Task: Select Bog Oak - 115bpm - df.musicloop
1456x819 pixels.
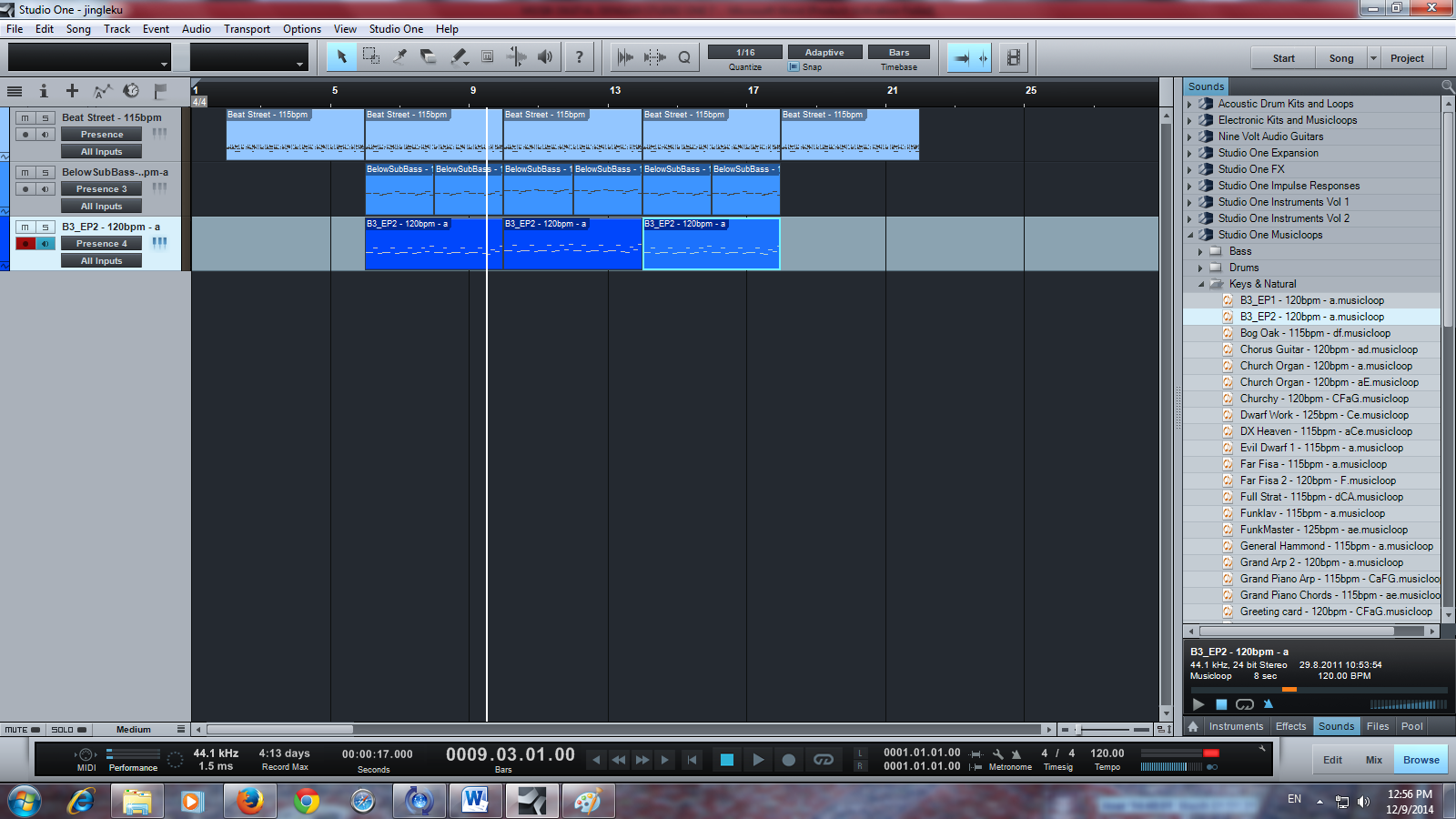Action: [x=1314, y=333]
